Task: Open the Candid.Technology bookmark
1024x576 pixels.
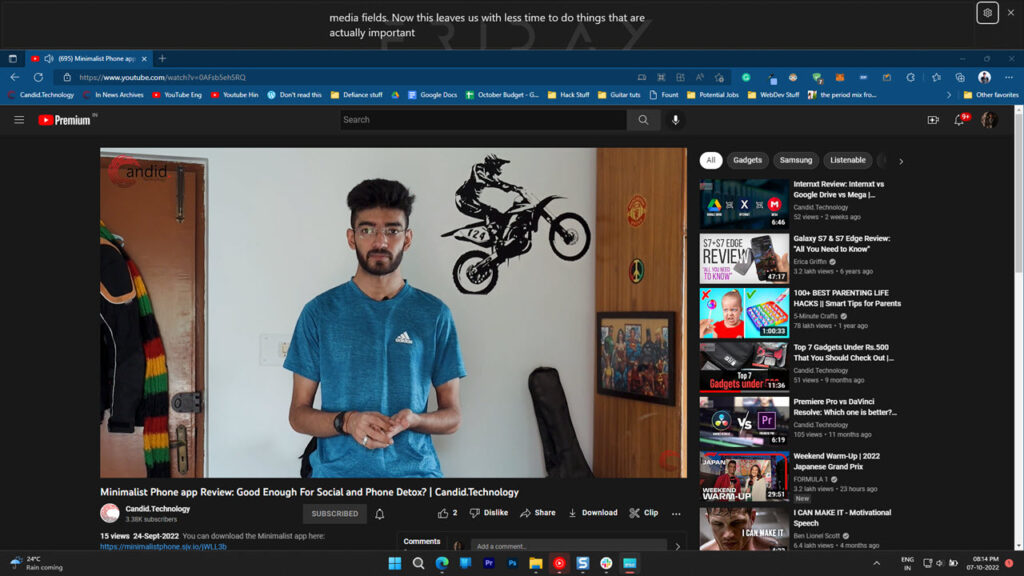Action: (41, 95)
